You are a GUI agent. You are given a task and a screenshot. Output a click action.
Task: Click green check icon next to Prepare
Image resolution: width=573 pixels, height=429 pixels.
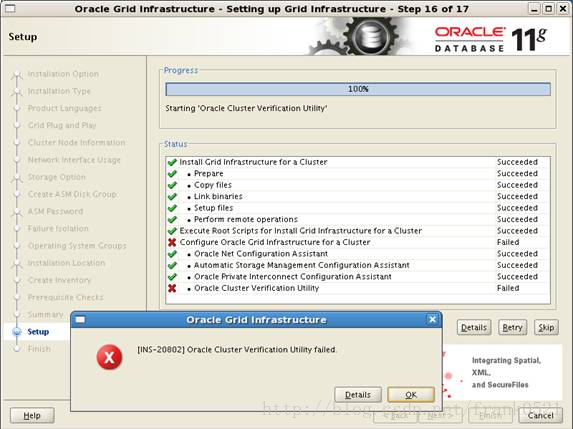(172, 174)
